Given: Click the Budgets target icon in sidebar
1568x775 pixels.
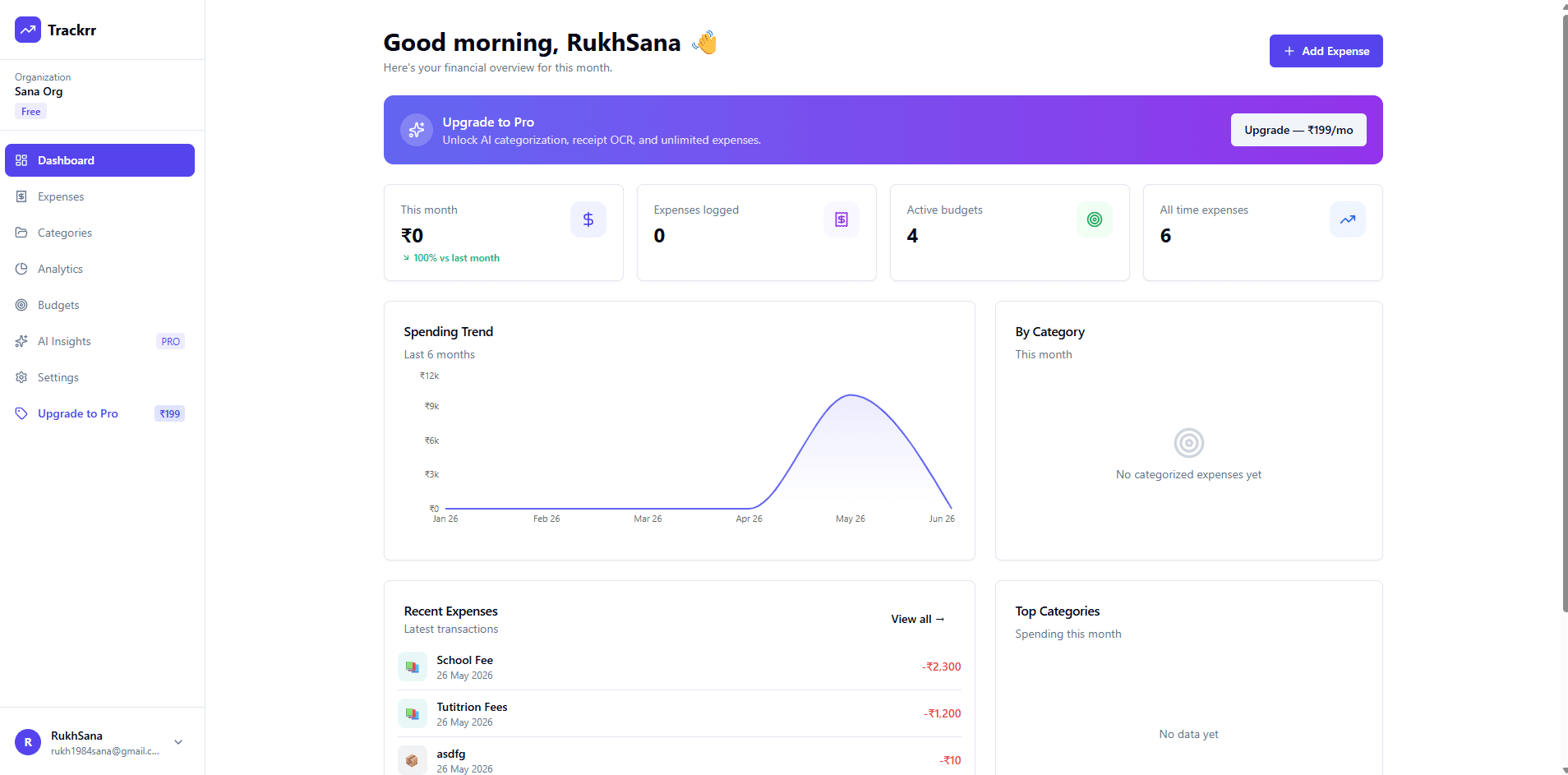Looking at the screenshot, I should click(x=21, y=305).
